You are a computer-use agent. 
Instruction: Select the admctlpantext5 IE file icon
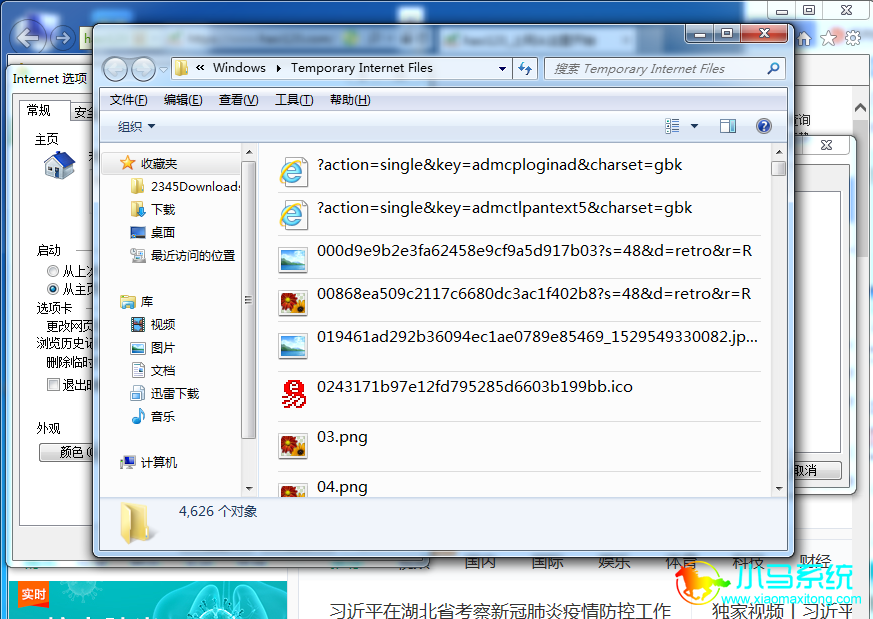click(x=293, y=215)
